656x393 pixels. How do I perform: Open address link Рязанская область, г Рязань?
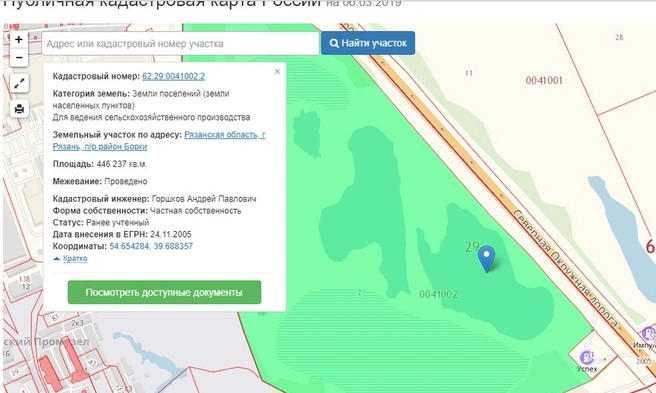[159, 141]
